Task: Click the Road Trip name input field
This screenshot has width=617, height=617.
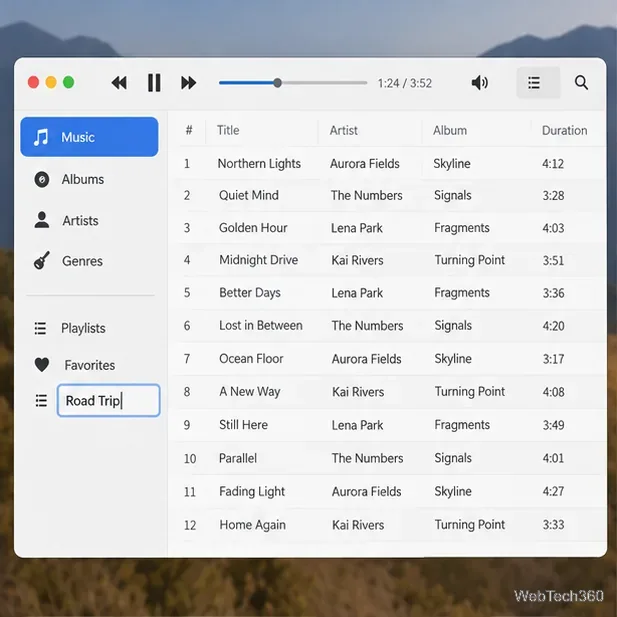Action: click(109, 401)
